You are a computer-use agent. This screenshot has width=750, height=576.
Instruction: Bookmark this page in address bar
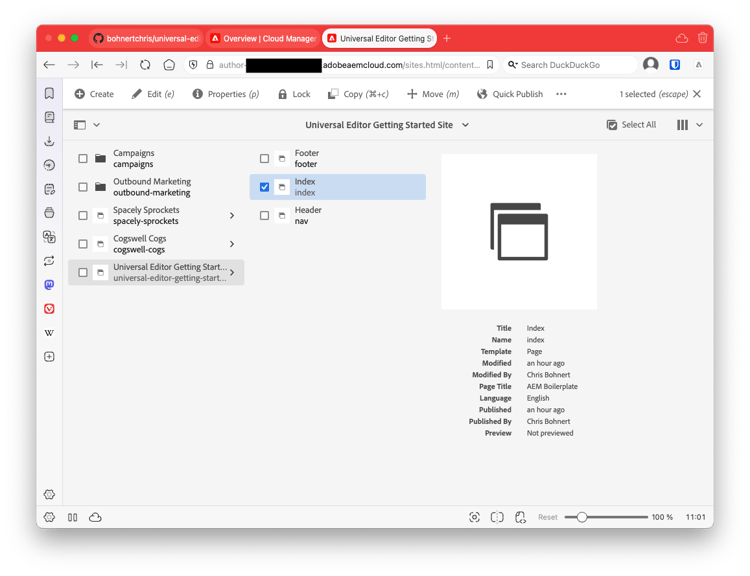490,65
